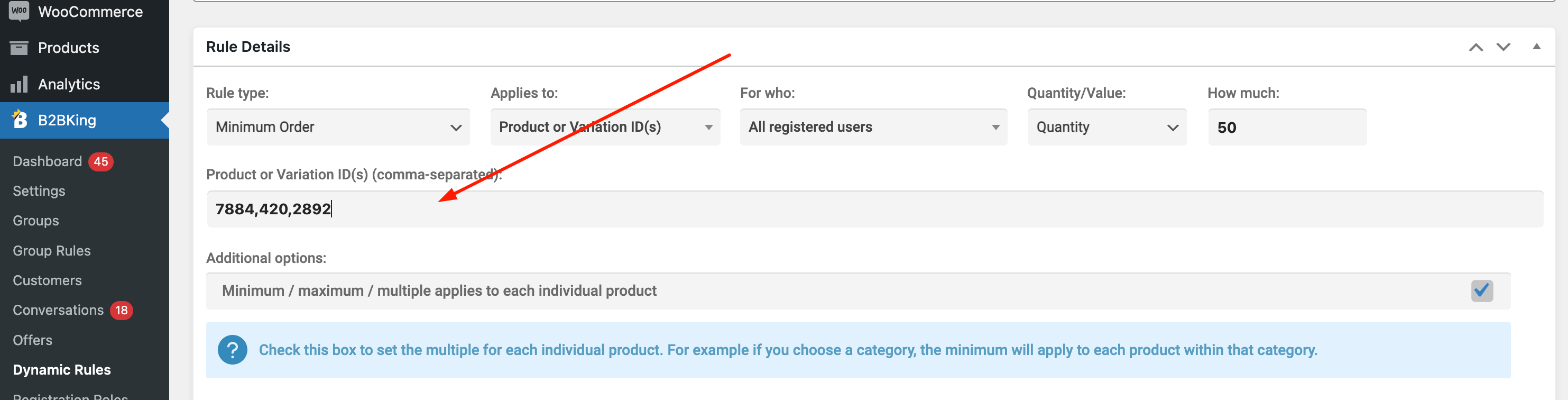Image resolution: width=1568 pixels, height=400 pixels.
Task: Go to the Conversations page
Action: [x=58, y=310]
